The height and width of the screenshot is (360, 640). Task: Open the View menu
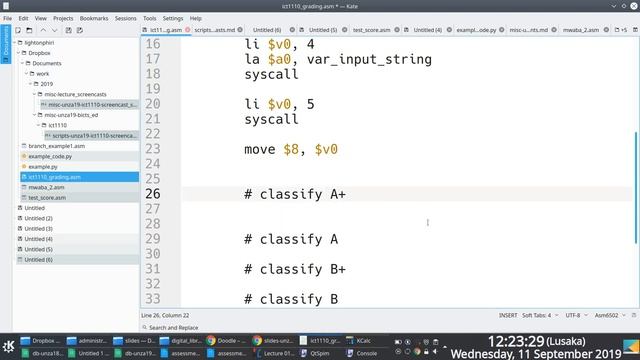(x=40, y=18)
